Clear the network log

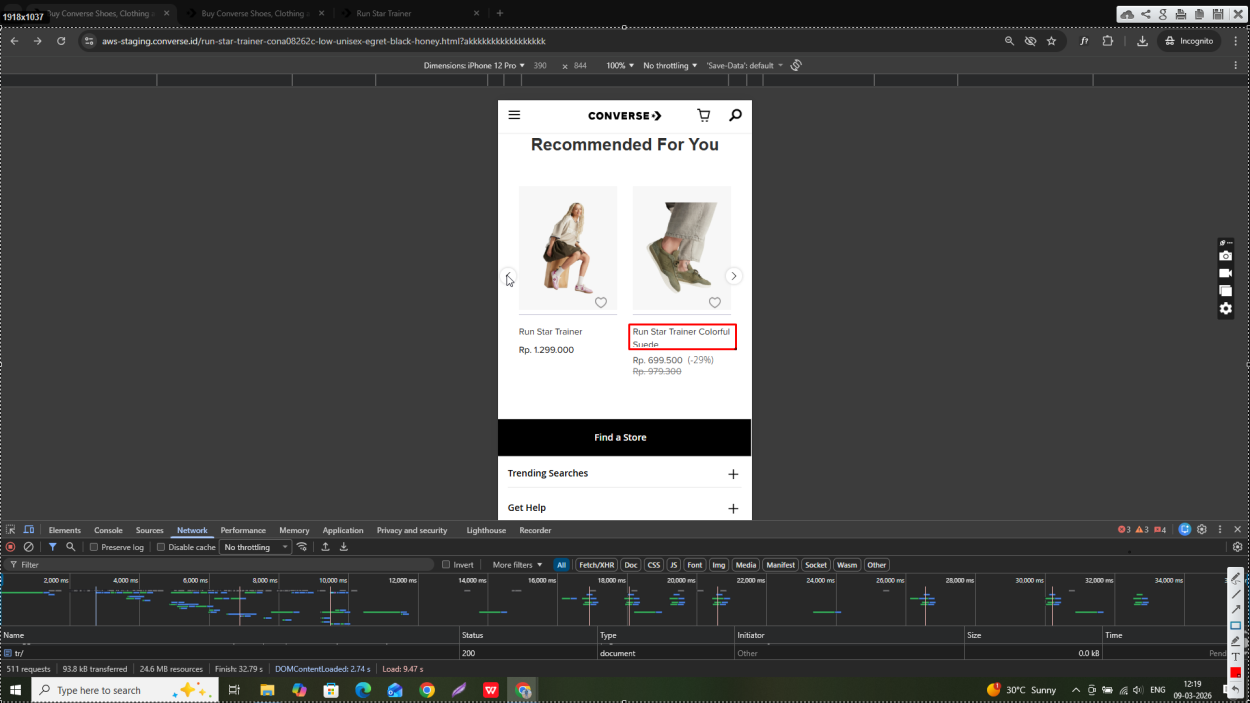pyautogui.click(x=29, y=547)
